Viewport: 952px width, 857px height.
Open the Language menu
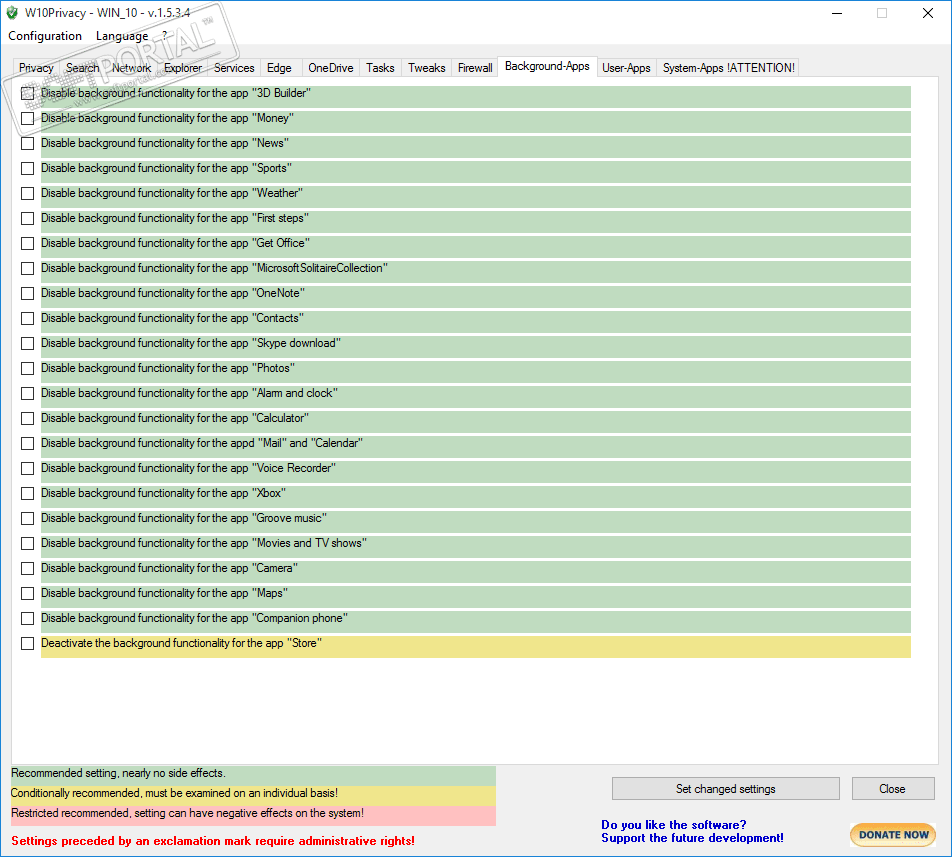click(122, 36)
